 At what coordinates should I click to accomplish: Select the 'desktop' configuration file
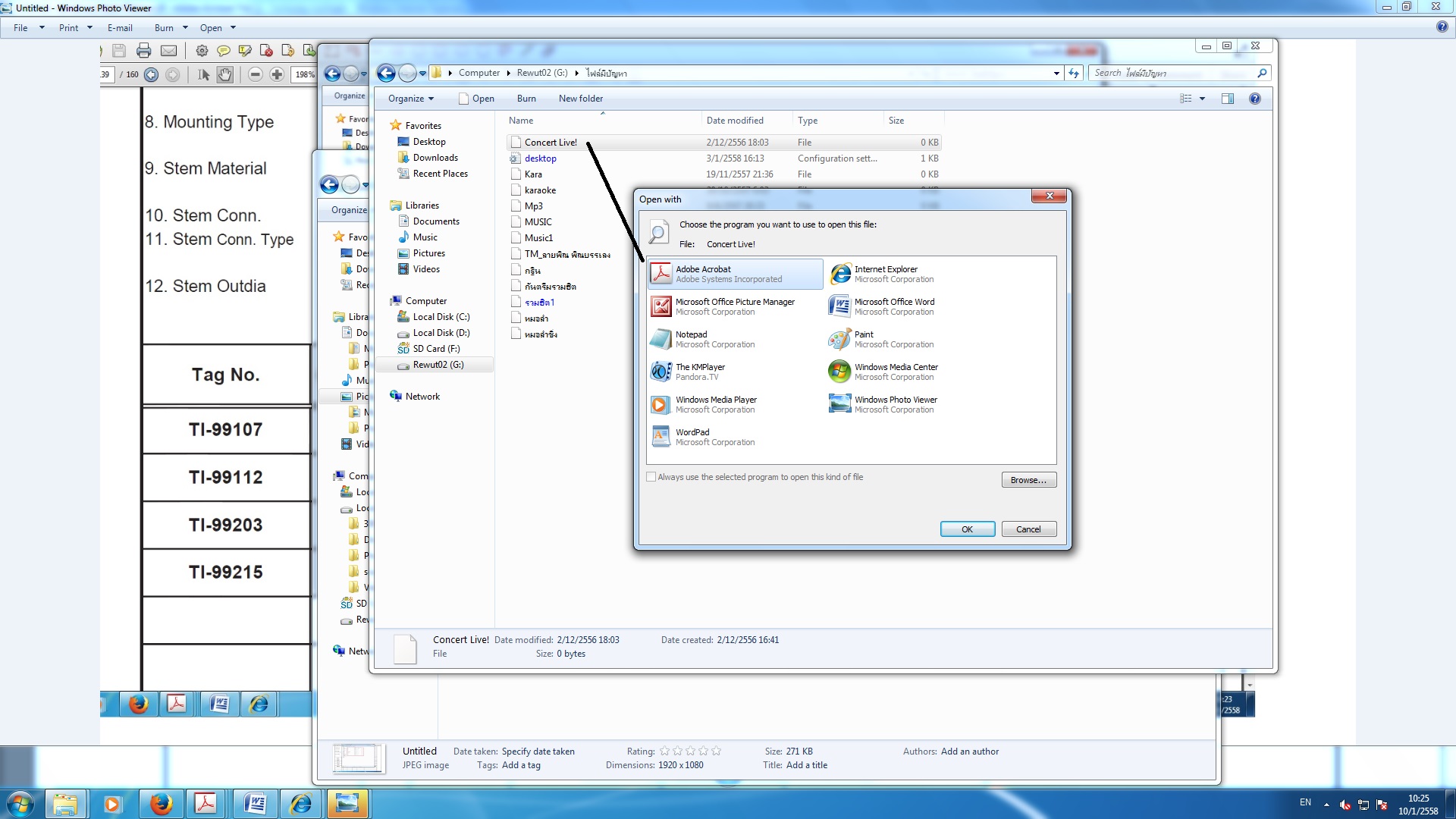pyautogui.click(x=540, y=158)
